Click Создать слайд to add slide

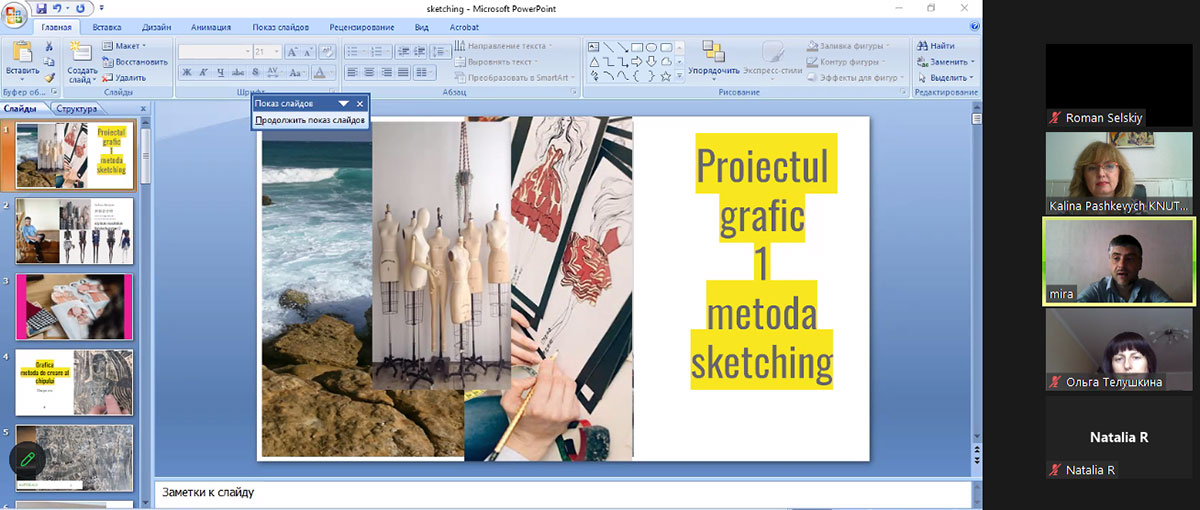click(x=82, y=62)
